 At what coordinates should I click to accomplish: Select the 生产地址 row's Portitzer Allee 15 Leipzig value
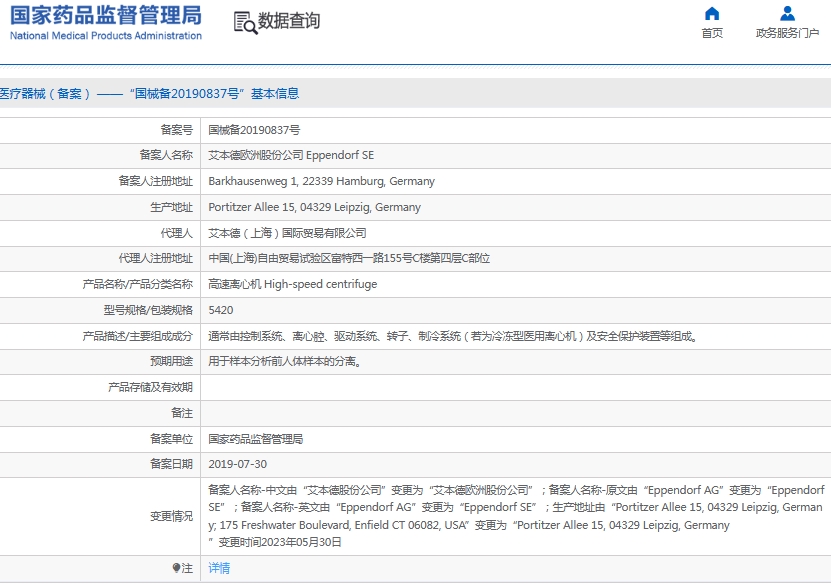pos(314,207)
